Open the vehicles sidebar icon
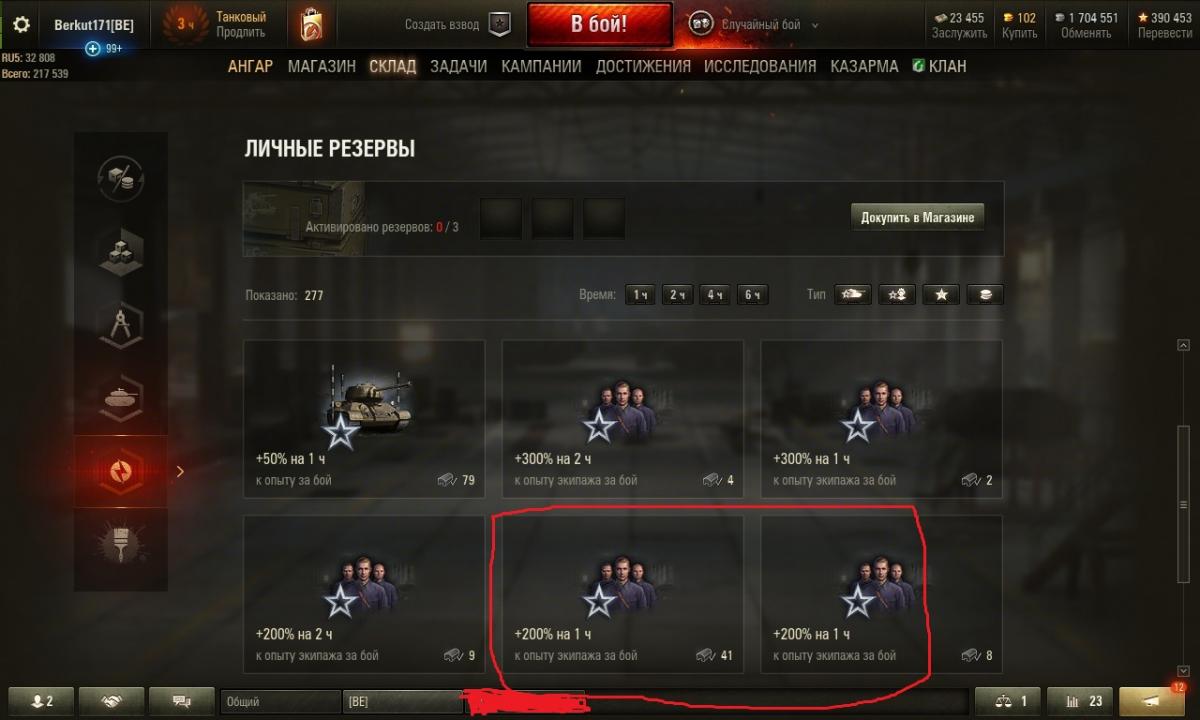1200x720 pixels. tap(121, 398)
